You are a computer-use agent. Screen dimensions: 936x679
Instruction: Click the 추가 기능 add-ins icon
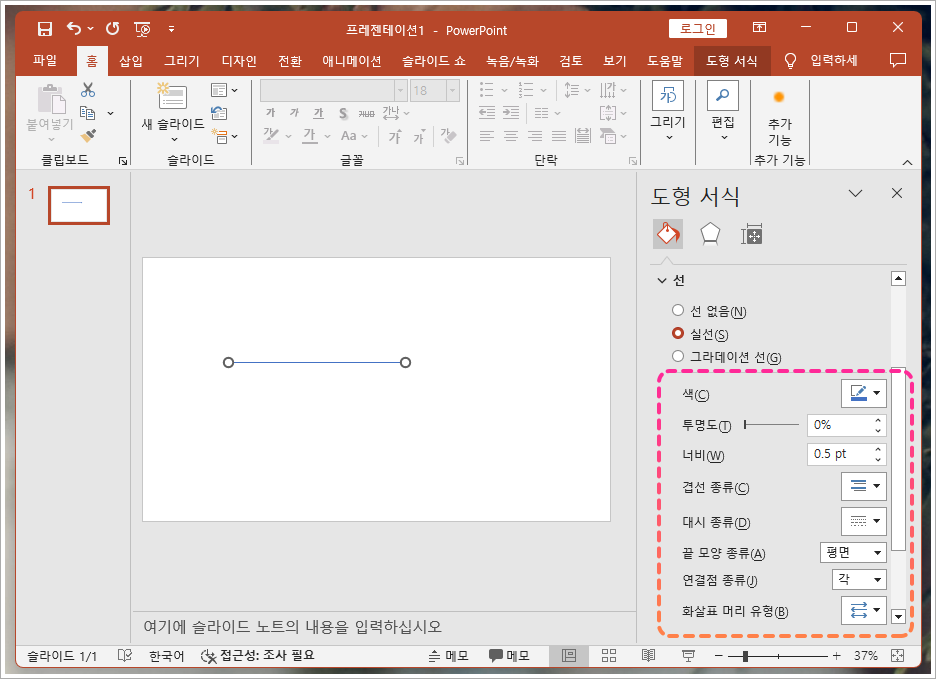(778, 97)
